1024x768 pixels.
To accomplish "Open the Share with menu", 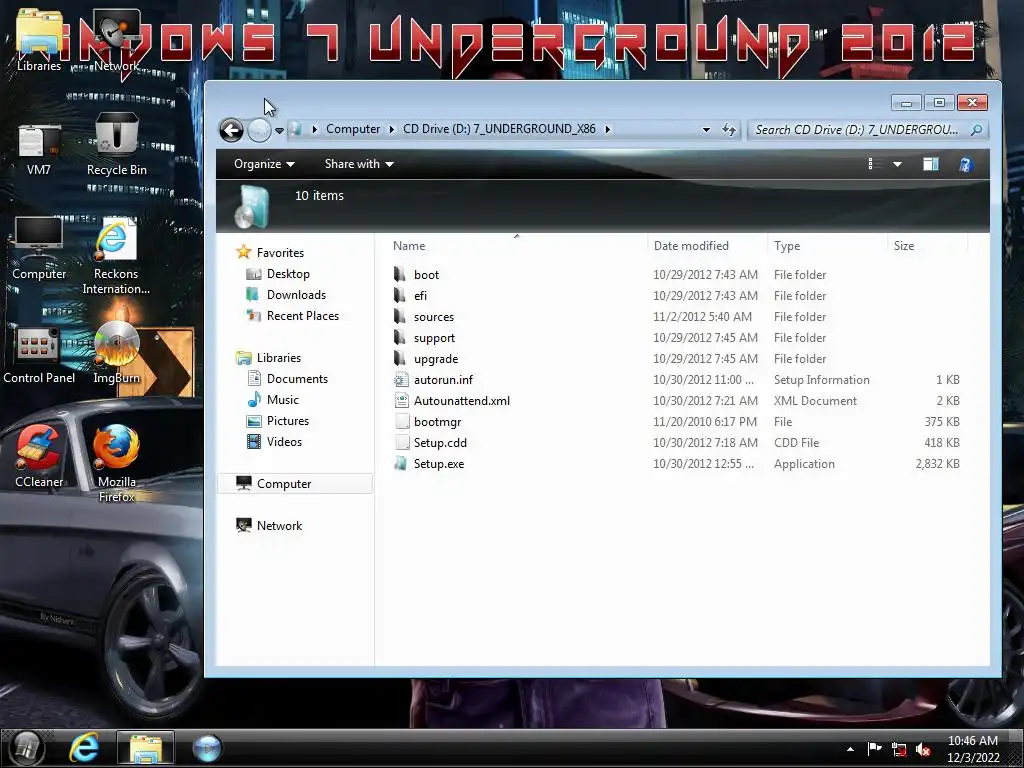I will tap(359, 164).
